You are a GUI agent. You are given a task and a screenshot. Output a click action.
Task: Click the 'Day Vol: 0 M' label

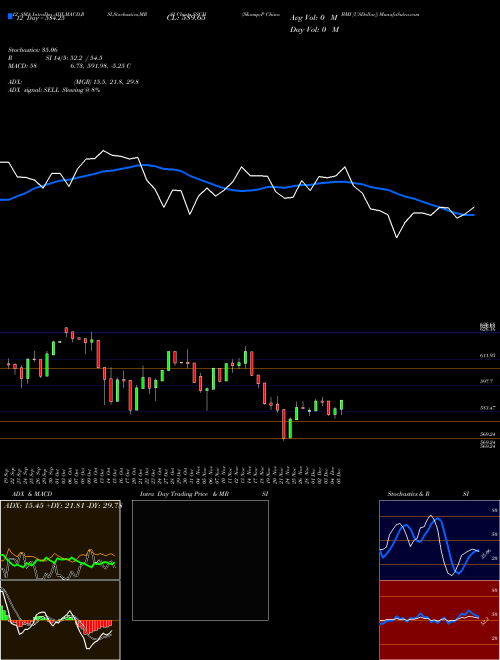(x=314, y=29)
